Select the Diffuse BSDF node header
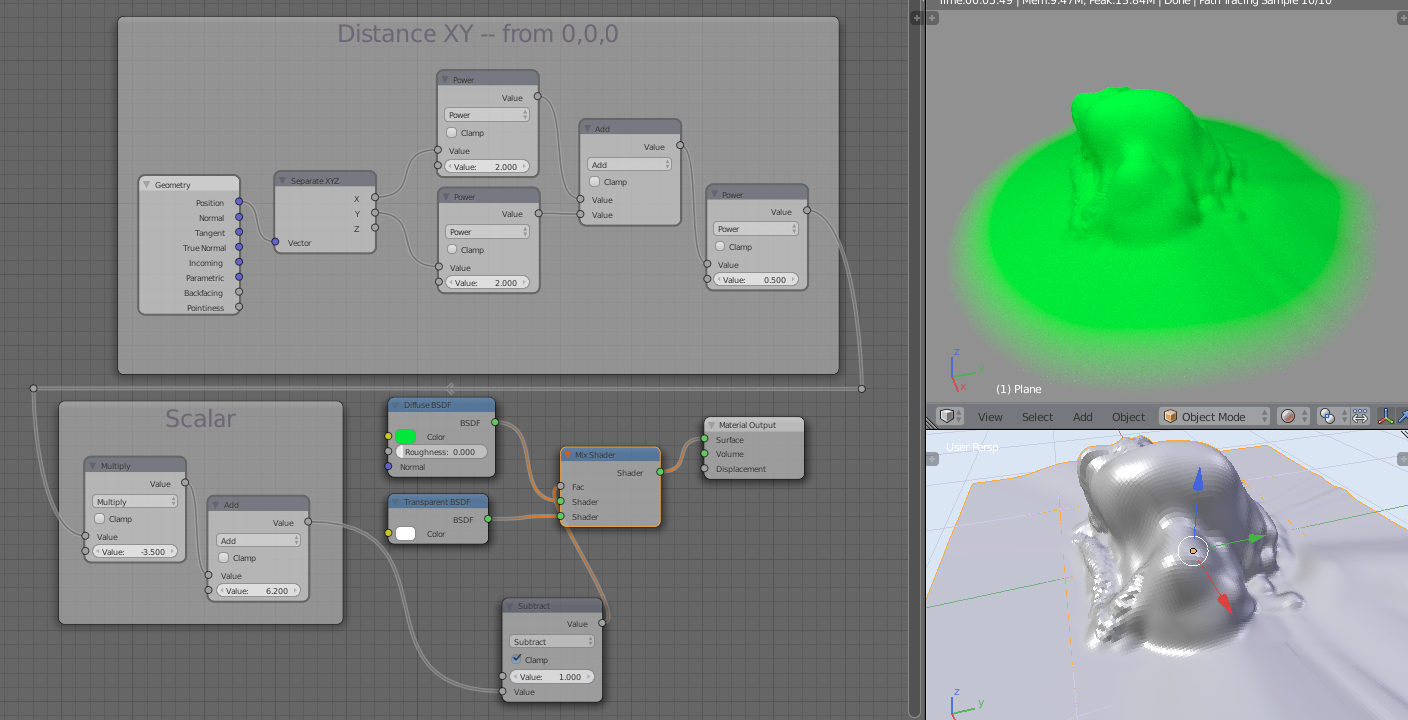The image size is (1408, 720). point(441,405)
